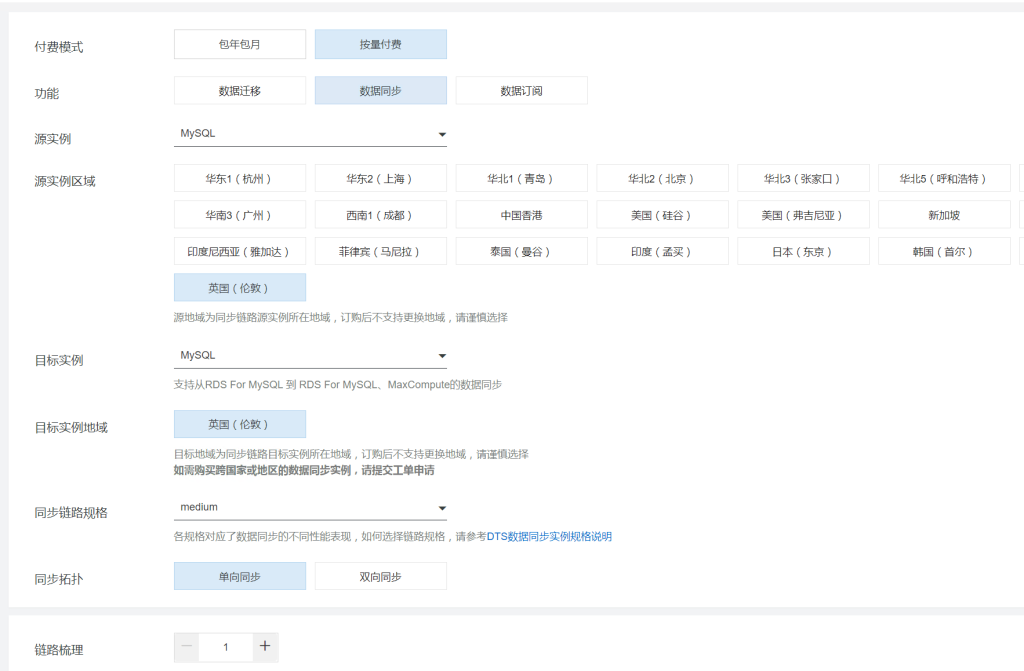This screenshot has height=671, width=1024.
Task: Choose 数据同步 function
Action: click(x=381, y=91)
